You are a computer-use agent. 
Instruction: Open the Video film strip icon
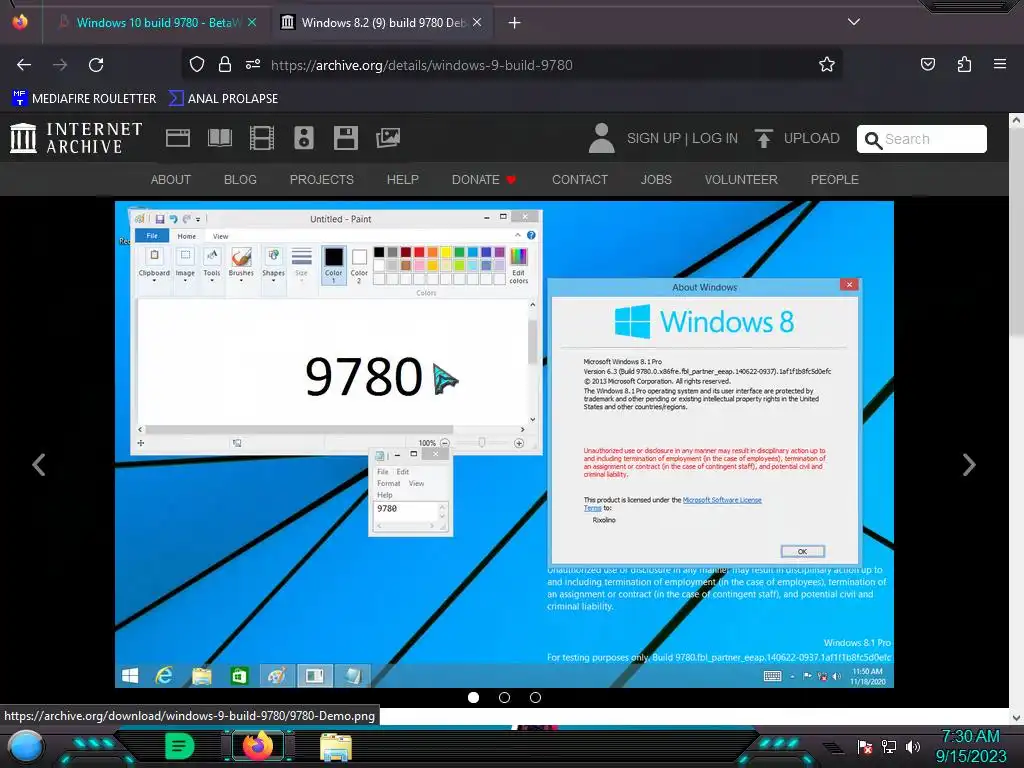(262, 138)
